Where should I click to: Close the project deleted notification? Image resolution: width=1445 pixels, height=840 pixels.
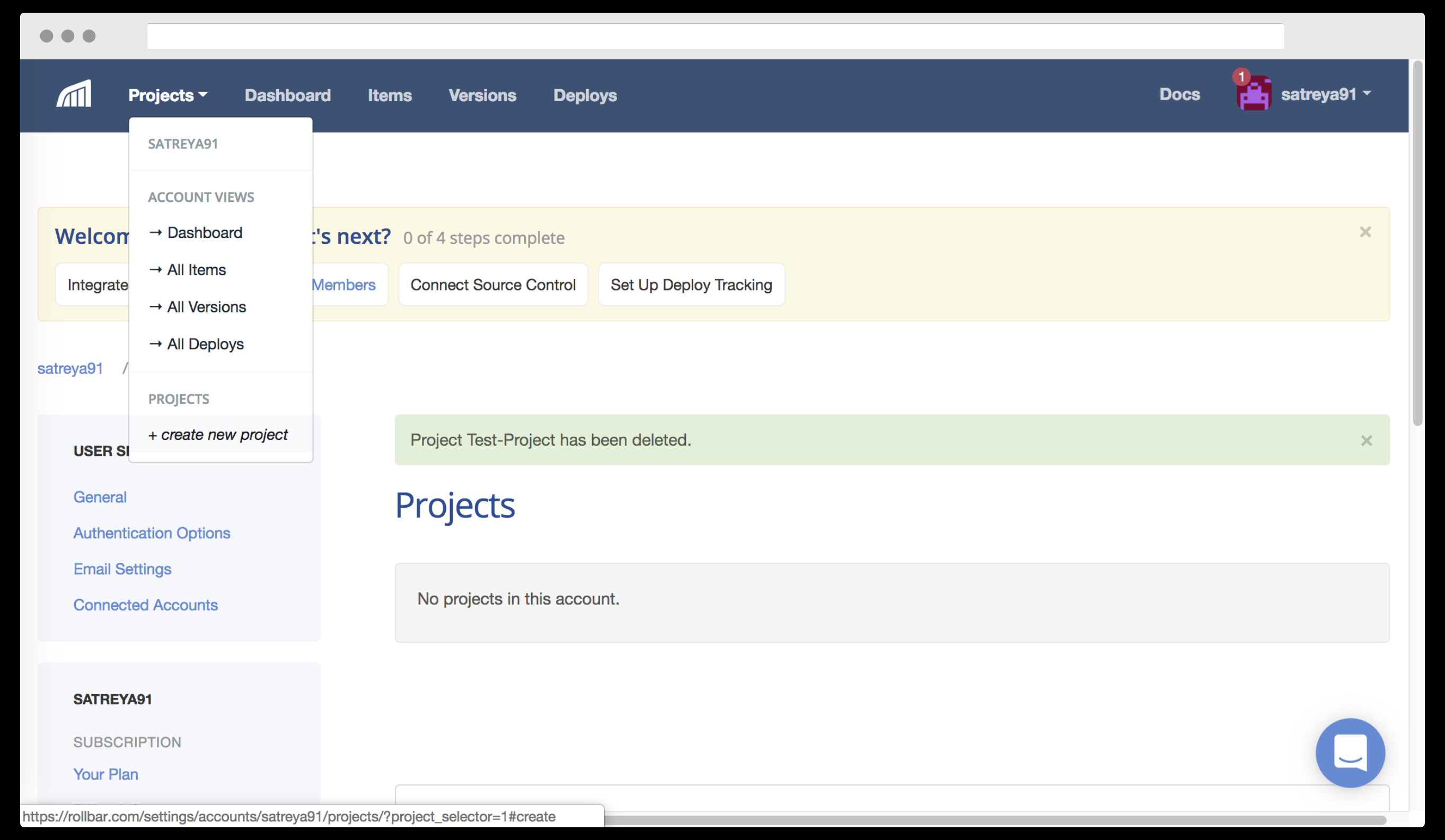pyautogui.click(x=1366, y=440)
